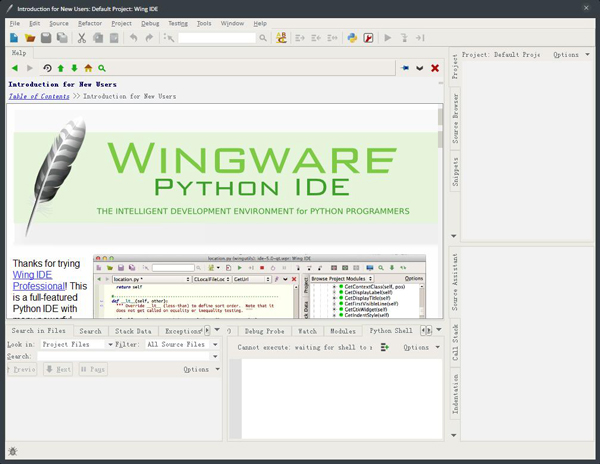Viewport: 600px width, 464px height.
Task: Open the Debug menu
Action: coord(150,23)
